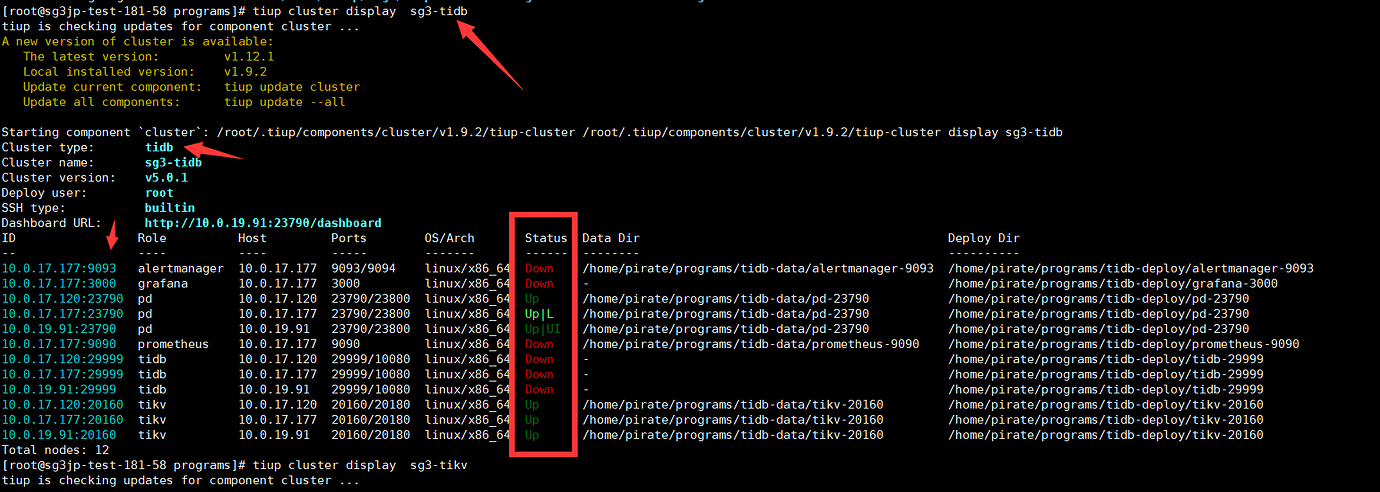Select the cluster version v5.0.1

click(166, 178)
